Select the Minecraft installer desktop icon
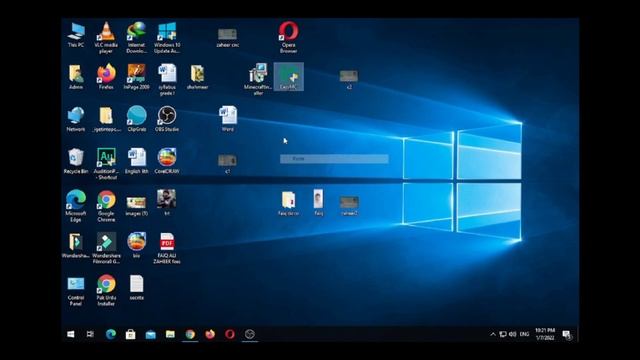 tap(258, 79)
